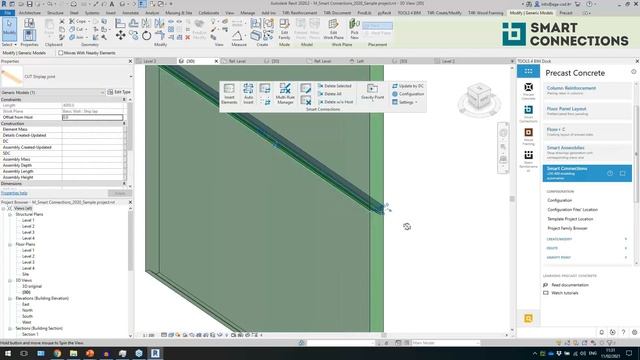Click Read documentation link
Image resolution: width=640 pixels, height=360 pixels.
(x=570, y=285)
